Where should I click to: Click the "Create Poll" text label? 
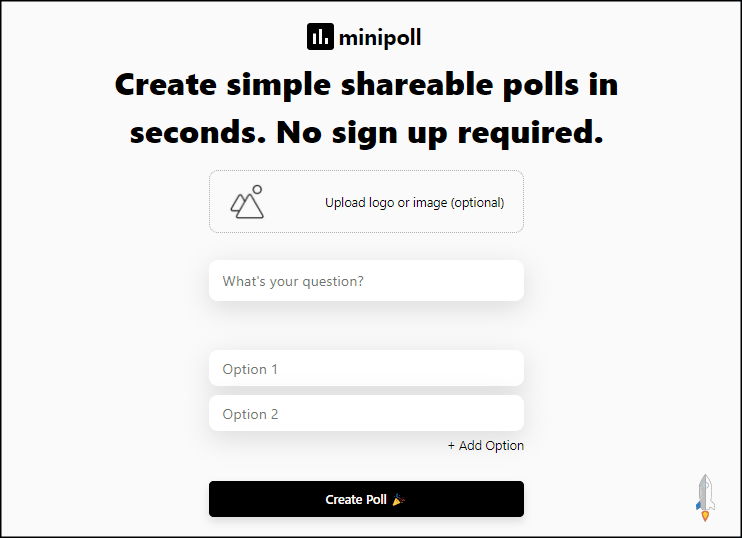tap(355, 499)
